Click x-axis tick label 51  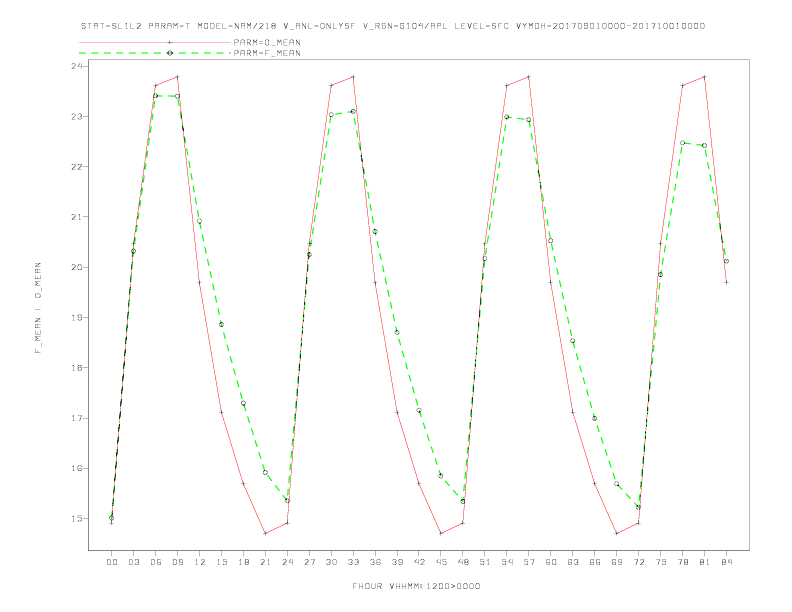[485, 562]
